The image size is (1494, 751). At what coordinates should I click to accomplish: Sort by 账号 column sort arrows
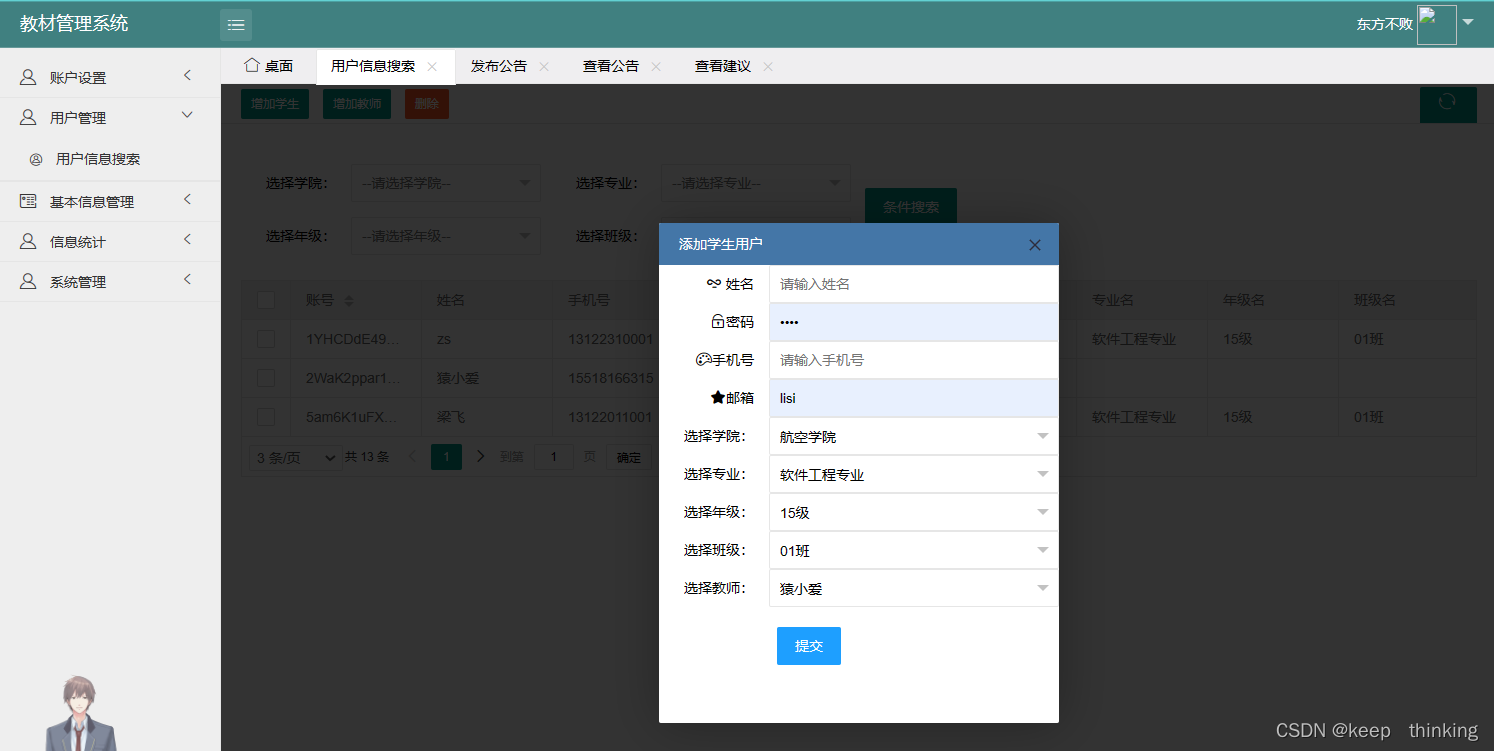pos(349,301)
